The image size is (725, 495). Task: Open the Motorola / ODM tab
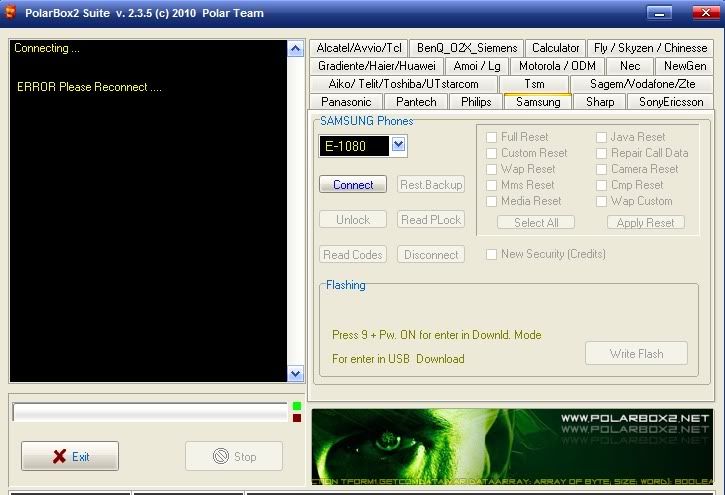click(x=557, y=66)
